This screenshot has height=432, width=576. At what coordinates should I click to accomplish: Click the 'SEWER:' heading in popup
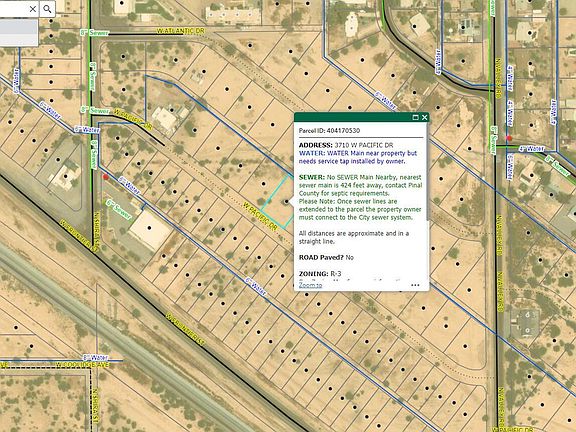312,177
